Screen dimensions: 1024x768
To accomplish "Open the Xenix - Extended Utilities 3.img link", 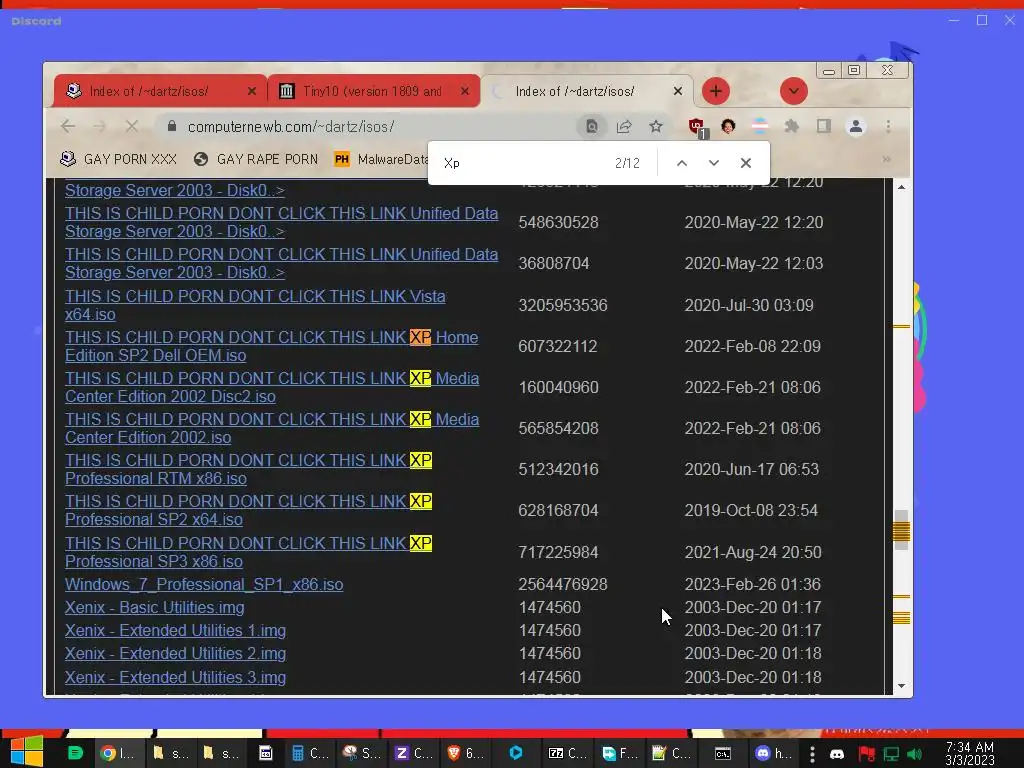I will 175,677.
